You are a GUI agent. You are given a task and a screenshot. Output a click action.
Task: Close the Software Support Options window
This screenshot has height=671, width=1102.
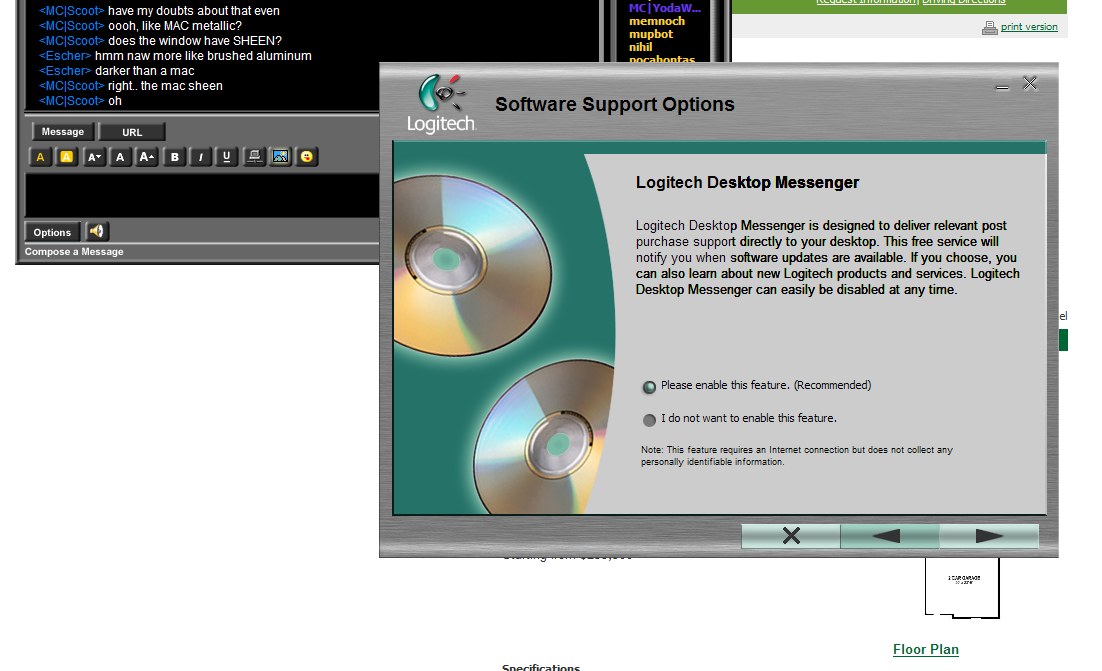pyautogui.click(x=1030, y=84)
